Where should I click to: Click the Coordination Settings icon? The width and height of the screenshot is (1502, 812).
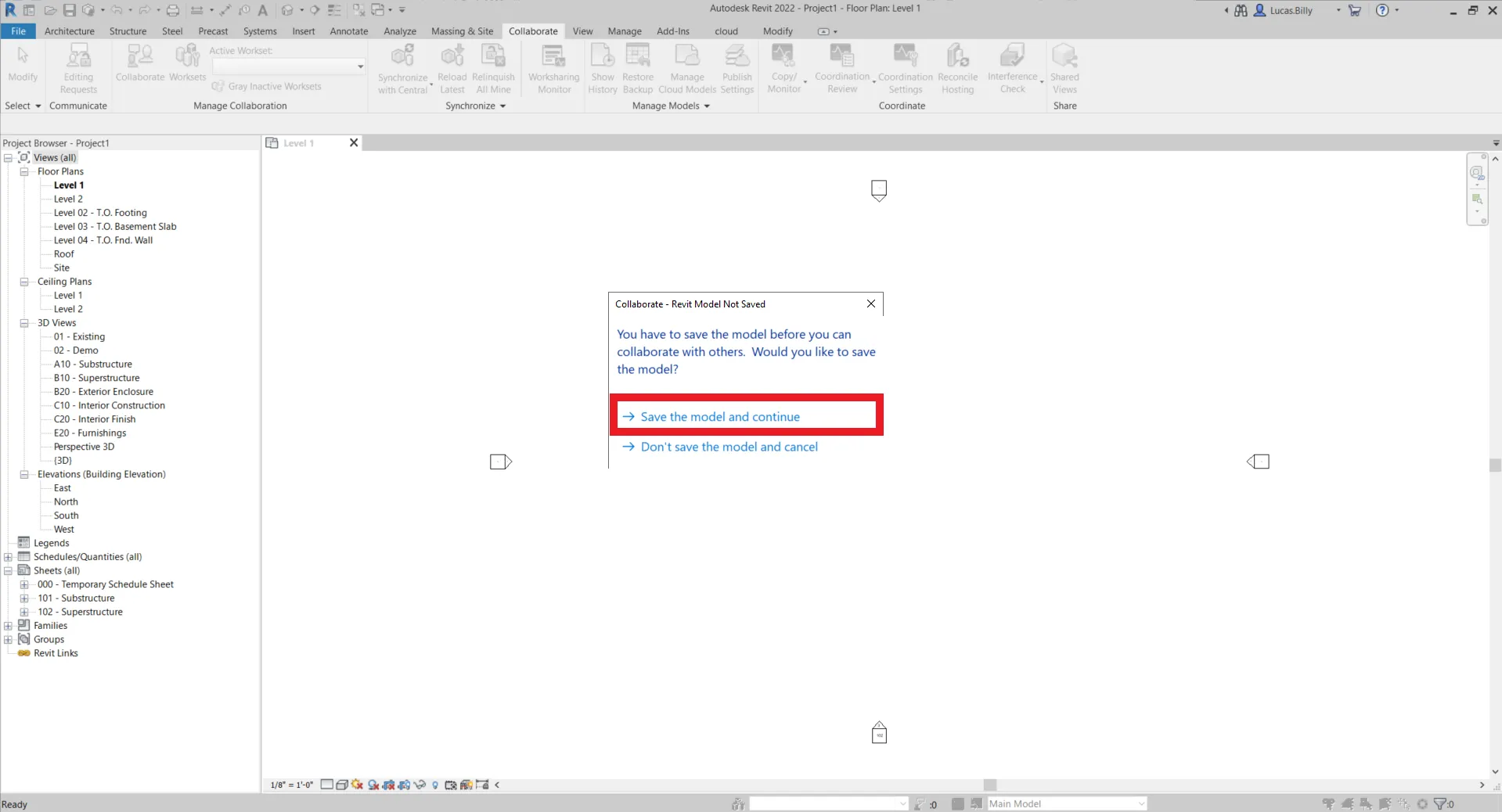pos(906,56)
